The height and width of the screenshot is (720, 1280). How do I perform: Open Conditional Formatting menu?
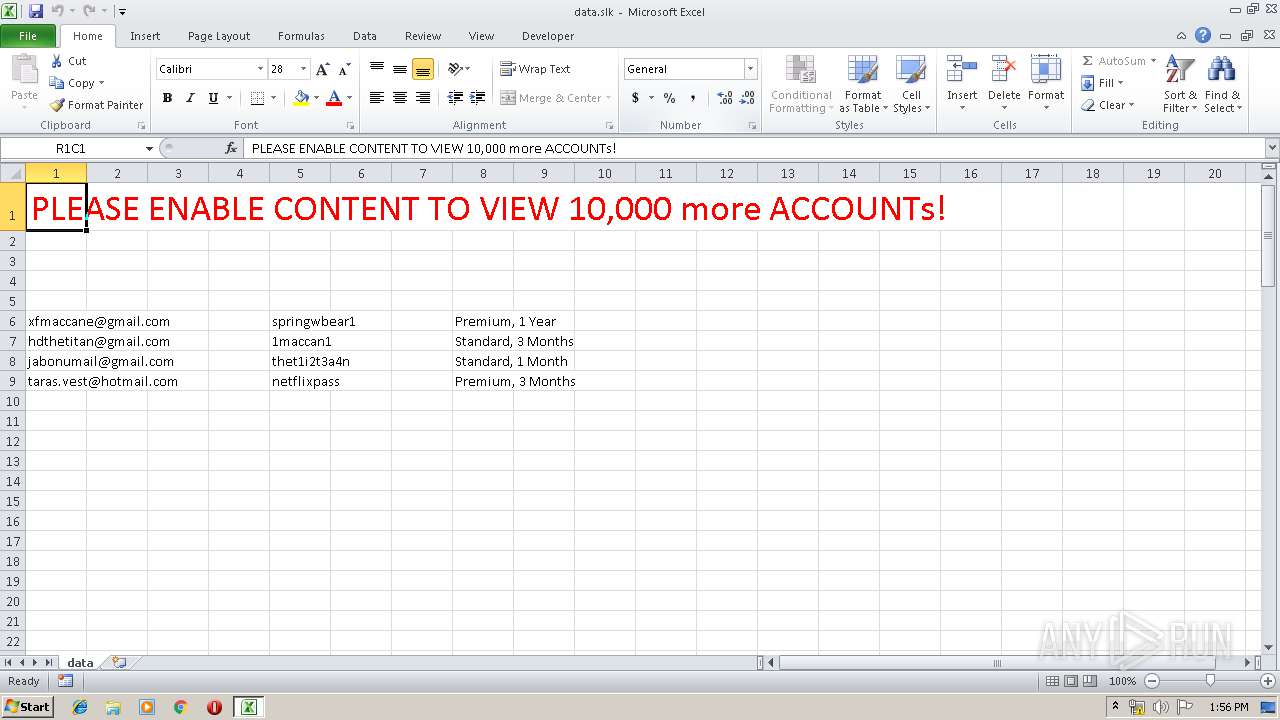coord(800,85)
